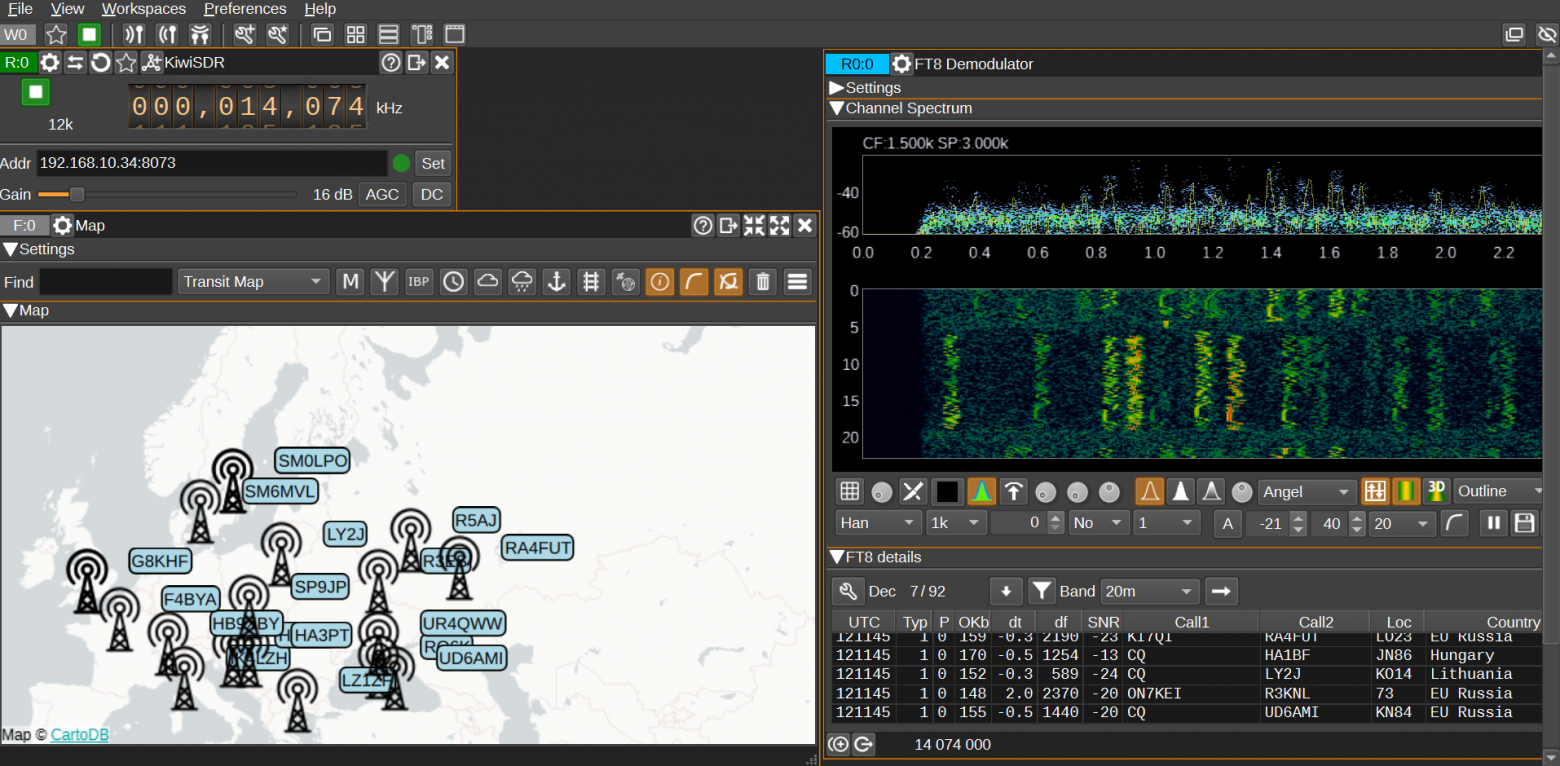This screenshot has width=1560, height=766.
Task: Open the Workspaces menu
Action: [143, 9]
